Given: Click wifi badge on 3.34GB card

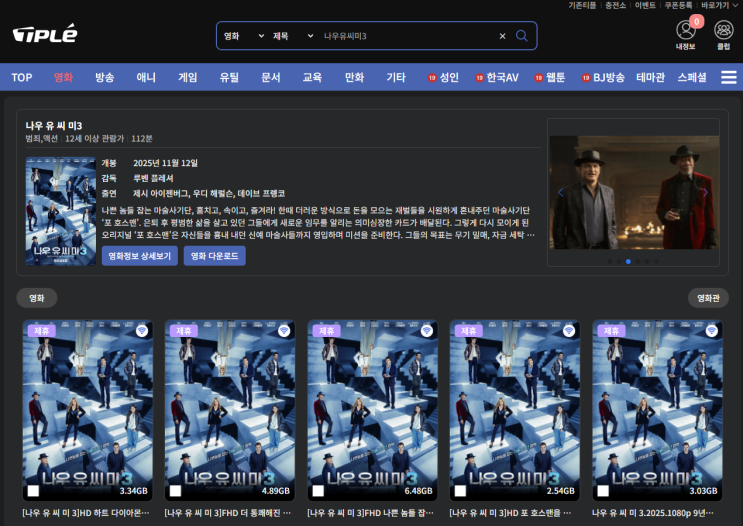Looking at the screenshot, I should pos(142,331).
